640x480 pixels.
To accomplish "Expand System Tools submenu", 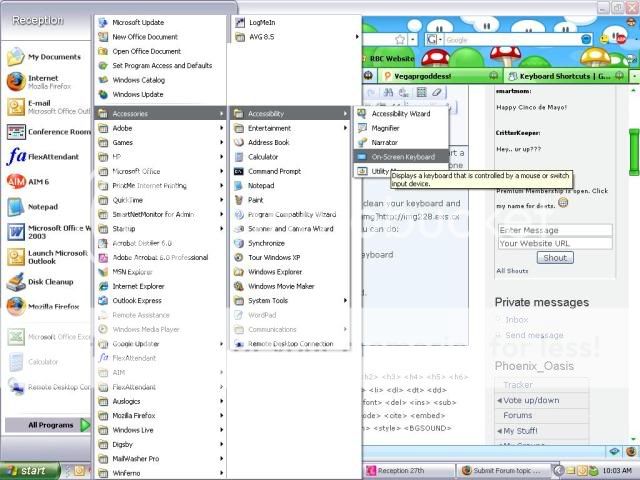I will [x=290, y=300].
